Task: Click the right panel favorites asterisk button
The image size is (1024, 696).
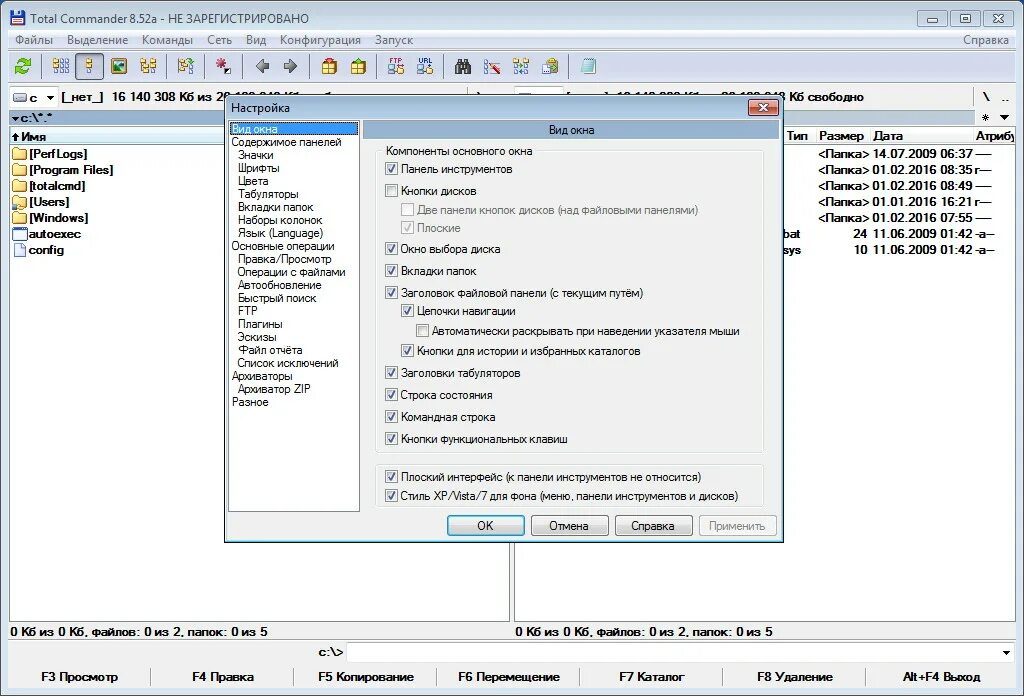Action: click(985, 118)
